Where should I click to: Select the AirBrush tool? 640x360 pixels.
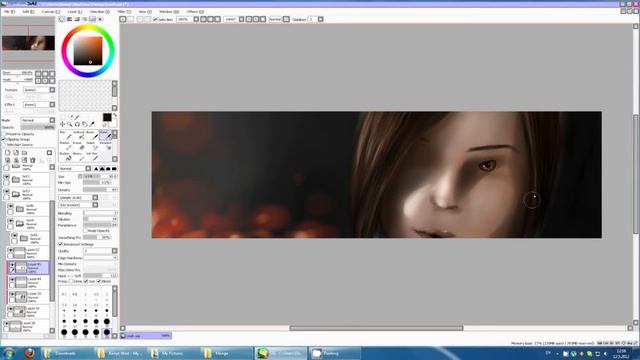tap(78, 135)
